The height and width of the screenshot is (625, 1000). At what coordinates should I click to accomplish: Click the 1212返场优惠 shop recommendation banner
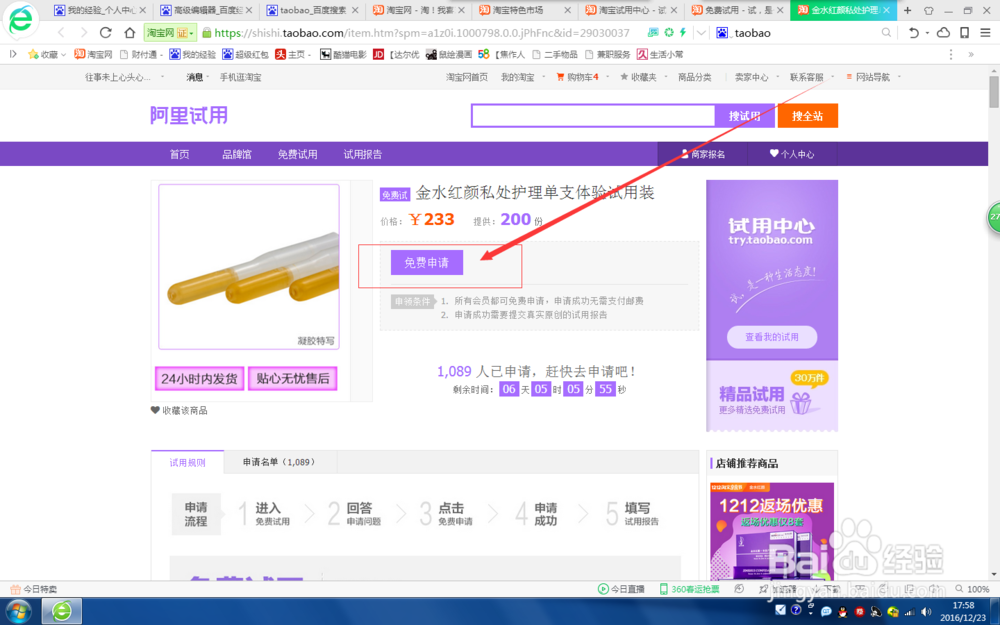772,531
